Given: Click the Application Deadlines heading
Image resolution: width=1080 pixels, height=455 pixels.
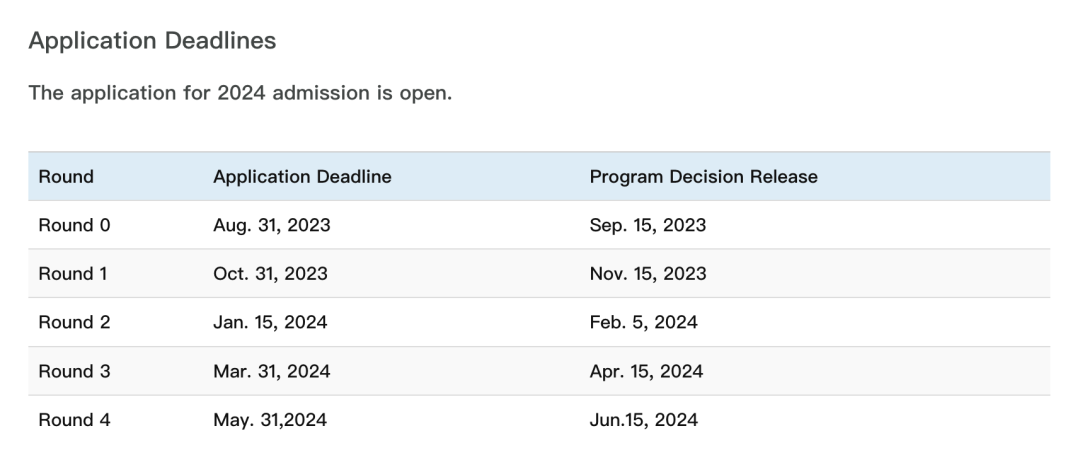Looking at the screenshot, I should 152,41.
